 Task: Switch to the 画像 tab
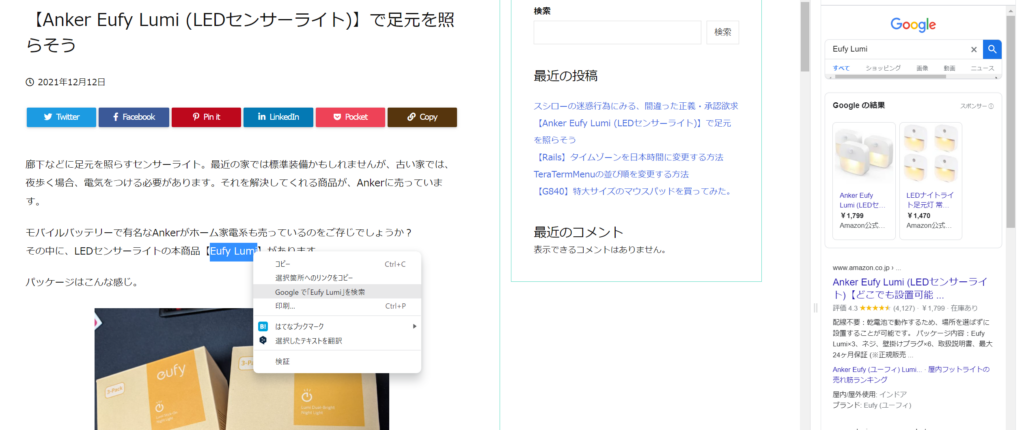tap(922, 68)
